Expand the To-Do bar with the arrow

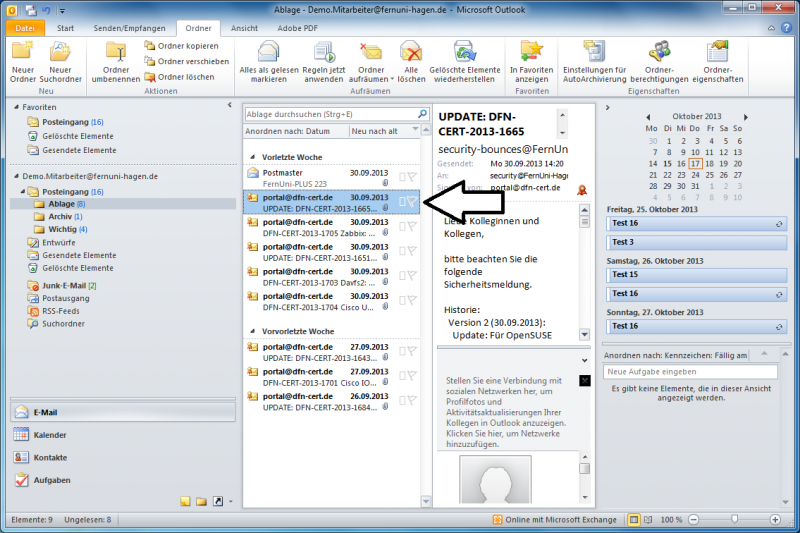point(608,108)
